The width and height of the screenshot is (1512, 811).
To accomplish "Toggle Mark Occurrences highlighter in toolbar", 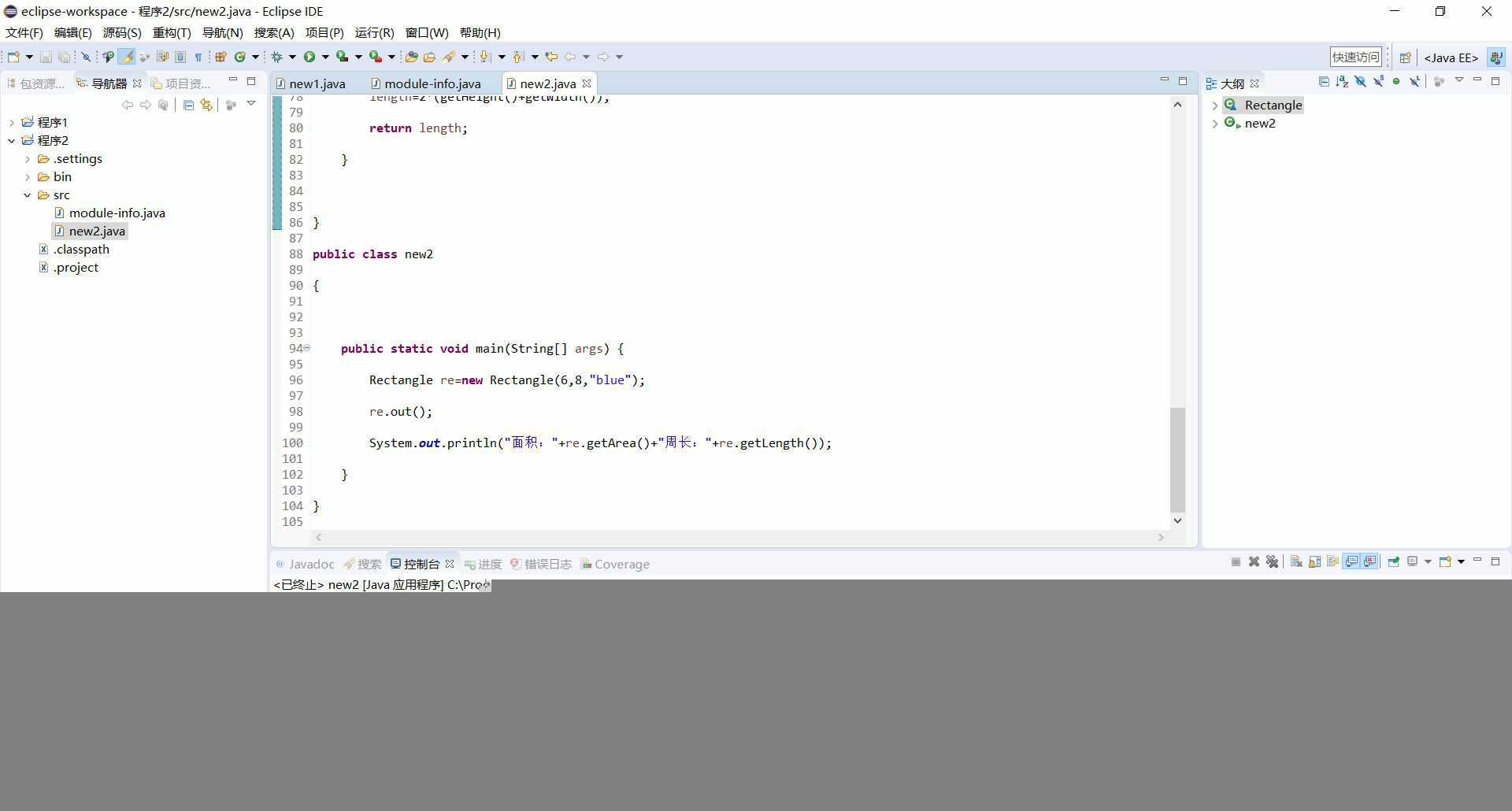I will (x=126, y=57).
